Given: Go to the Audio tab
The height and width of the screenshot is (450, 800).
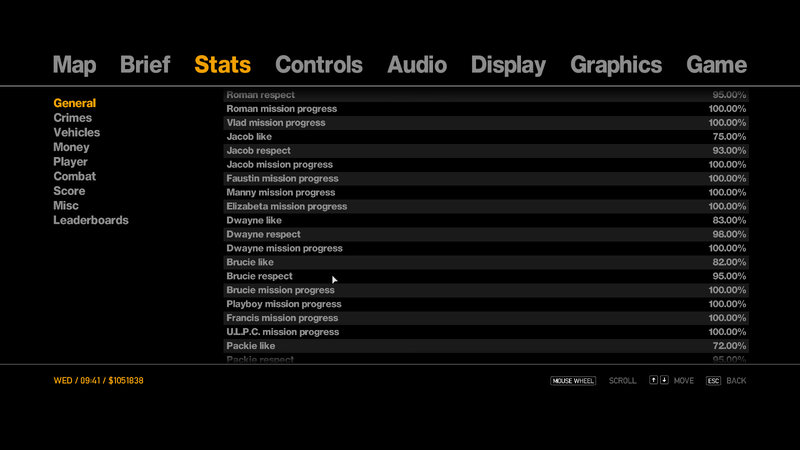Looking at the screenshot, I should tap(417, 65).
